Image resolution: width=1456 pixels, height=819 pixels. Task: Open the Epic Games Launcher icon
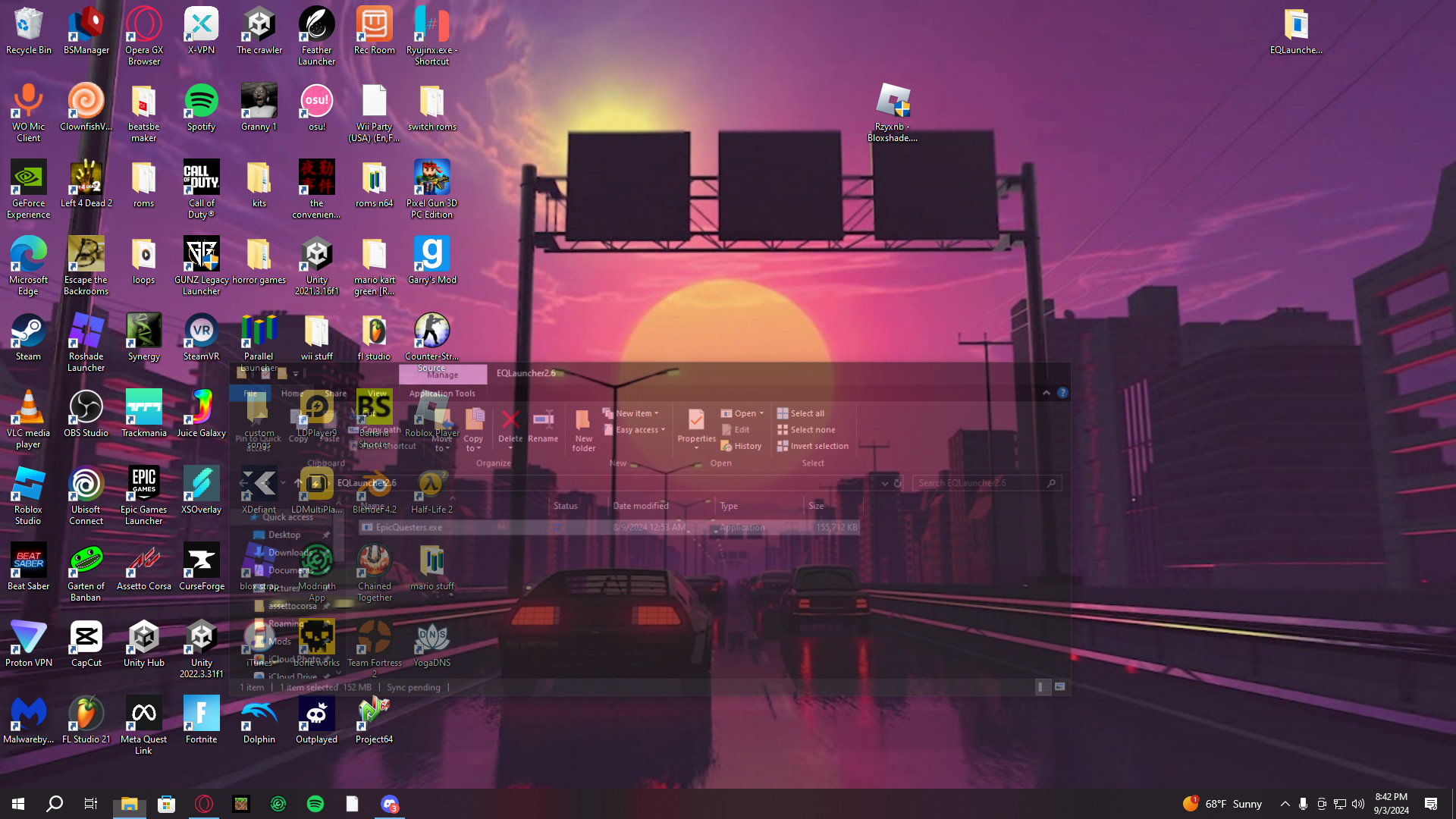[143, 485]
